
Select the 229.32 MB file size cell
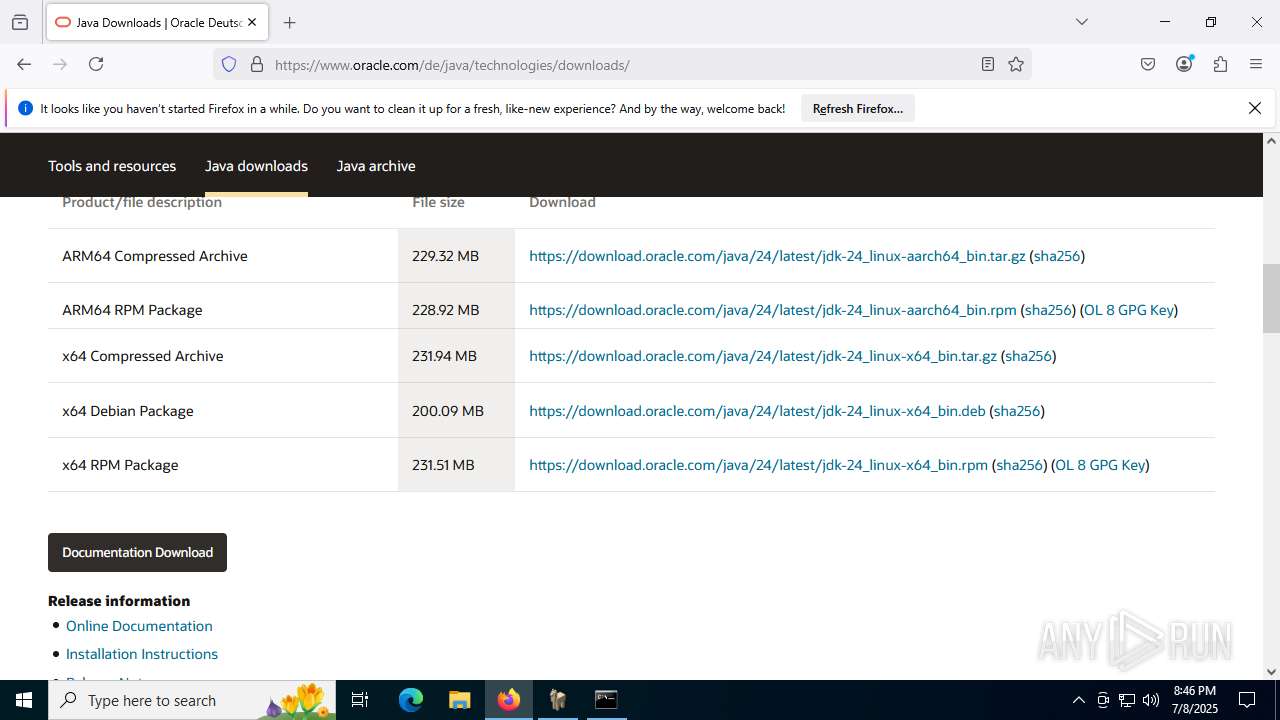pyautogui.click(x=456, y=256)
